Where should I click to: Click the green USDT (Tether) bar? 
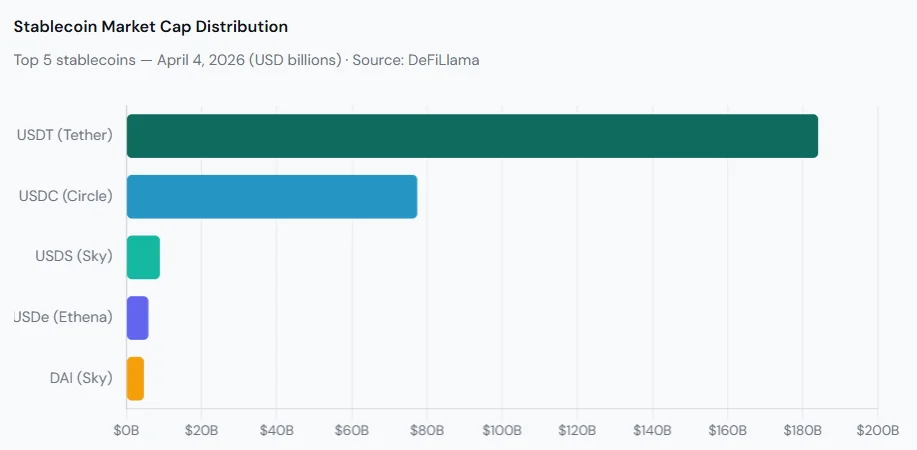click(472, 136)
